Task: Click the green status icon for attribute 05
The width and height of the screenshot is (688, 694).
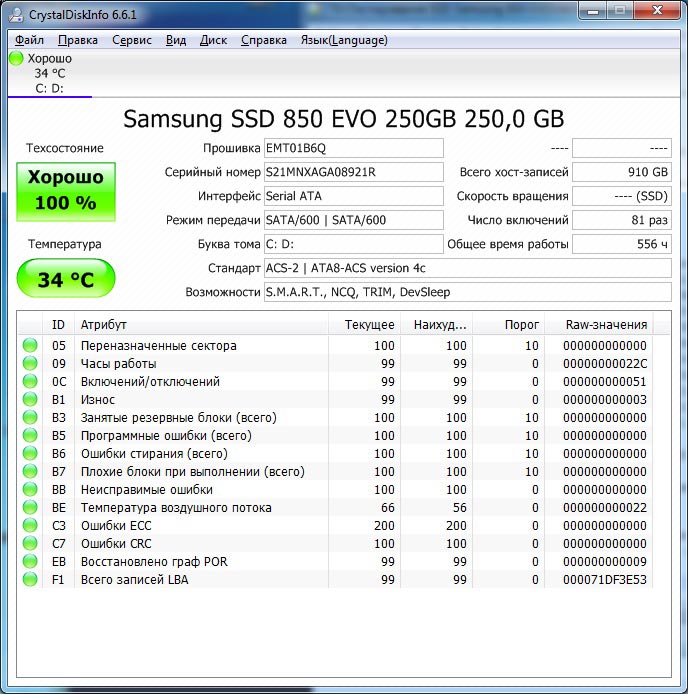Action: [x=30, y=346]
